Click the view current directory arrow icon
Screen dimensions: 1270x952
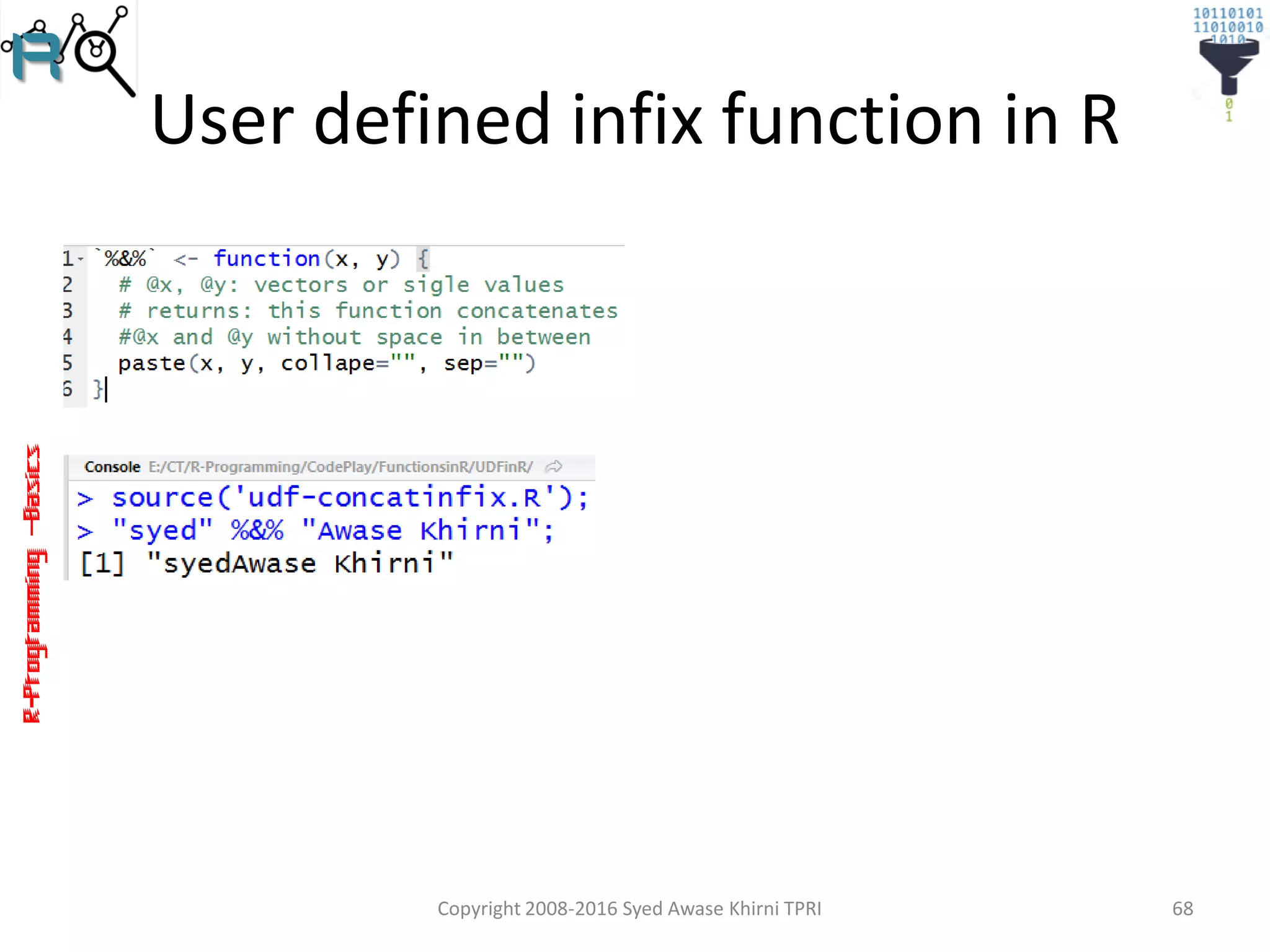(x=554, y=467)
